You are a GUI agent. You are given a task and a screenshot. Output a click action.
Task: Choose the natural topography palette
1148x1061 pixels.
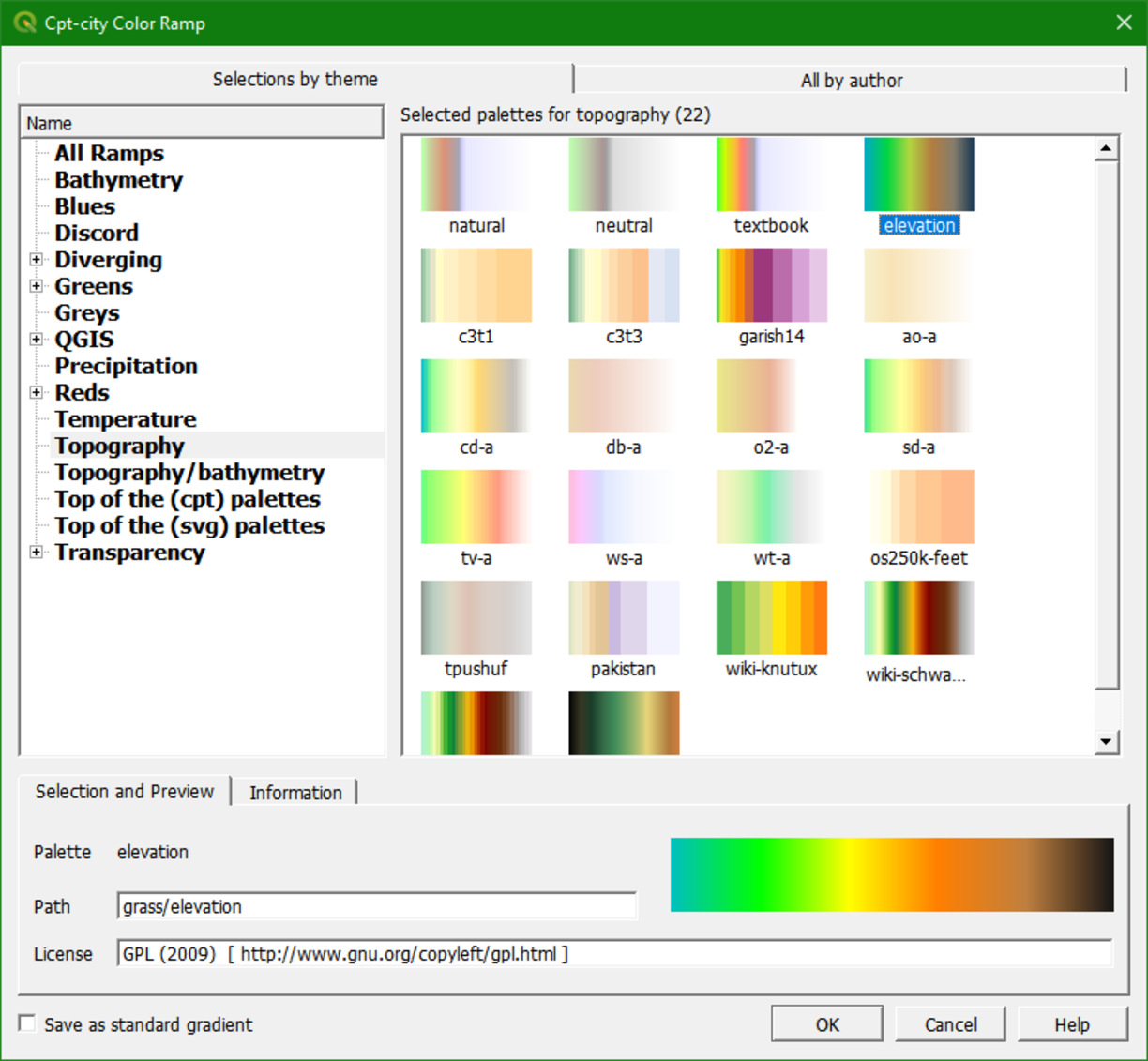pos(476,174)
